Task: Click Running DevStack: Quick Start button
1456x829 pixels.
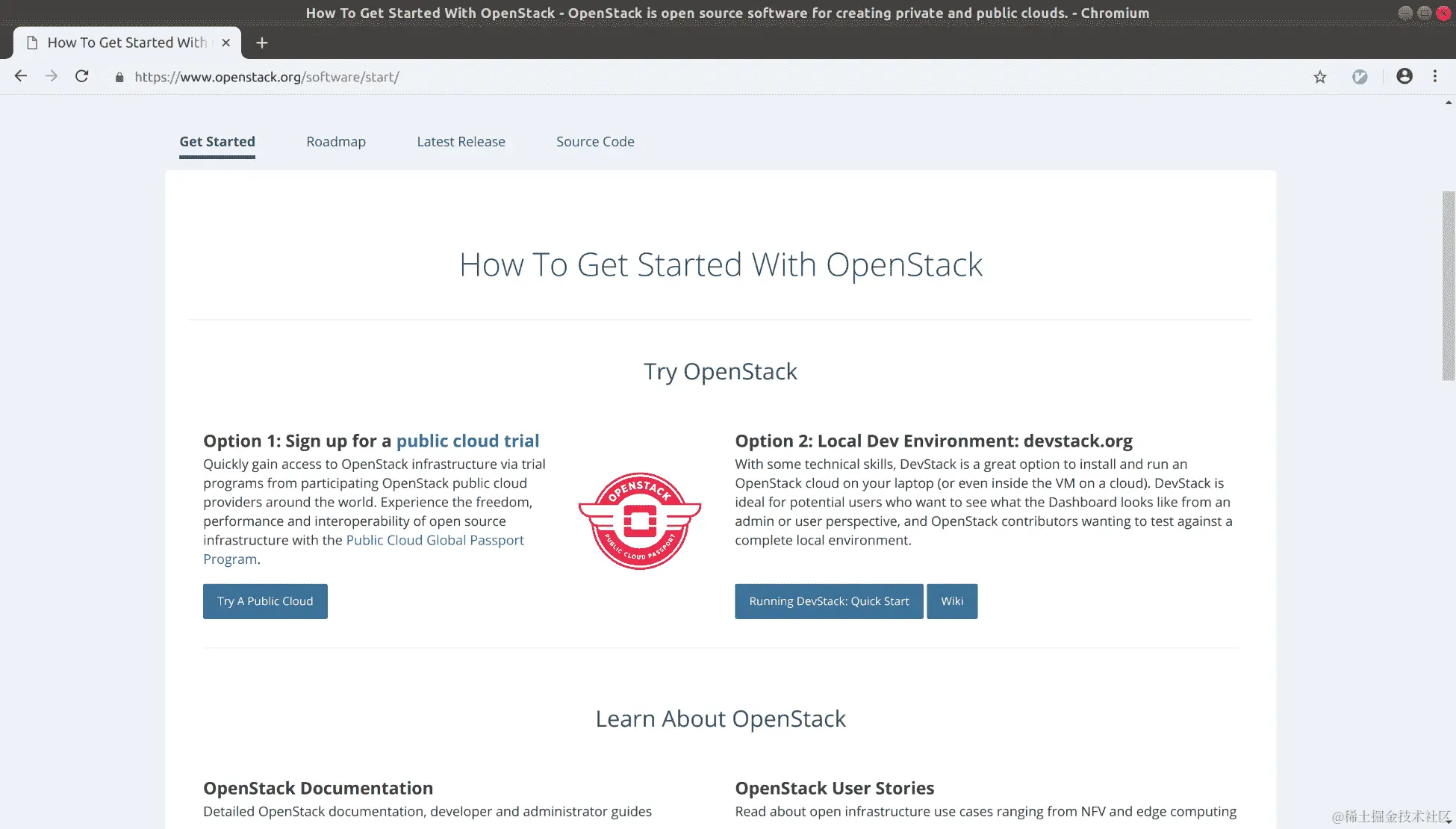Action: point(829,601)
